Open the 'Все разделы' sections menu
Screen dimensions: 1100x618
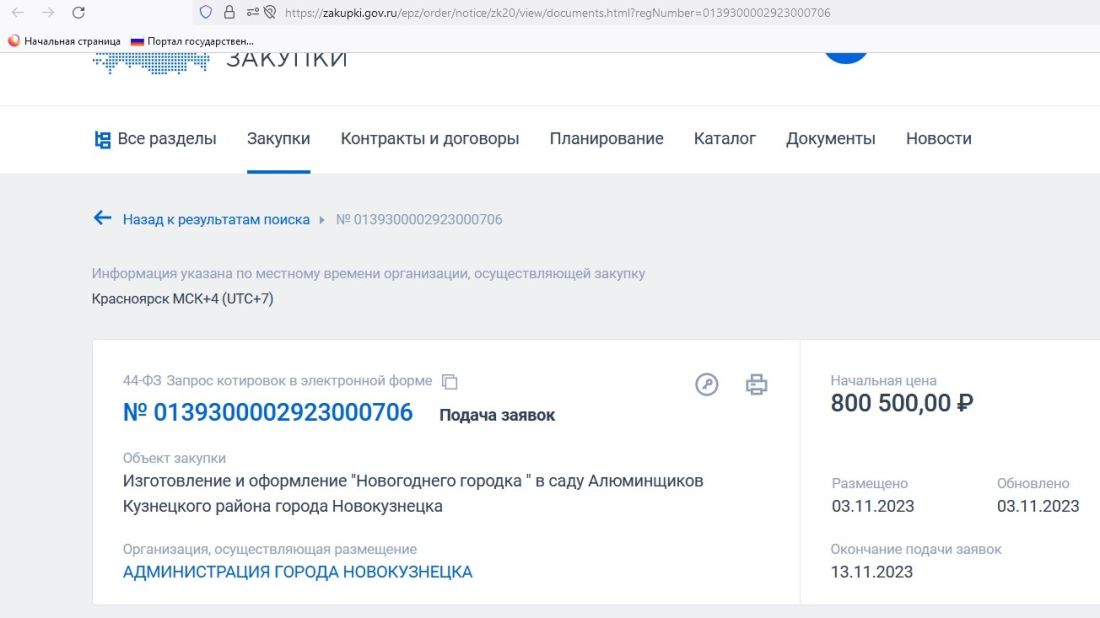coord(155,139)
